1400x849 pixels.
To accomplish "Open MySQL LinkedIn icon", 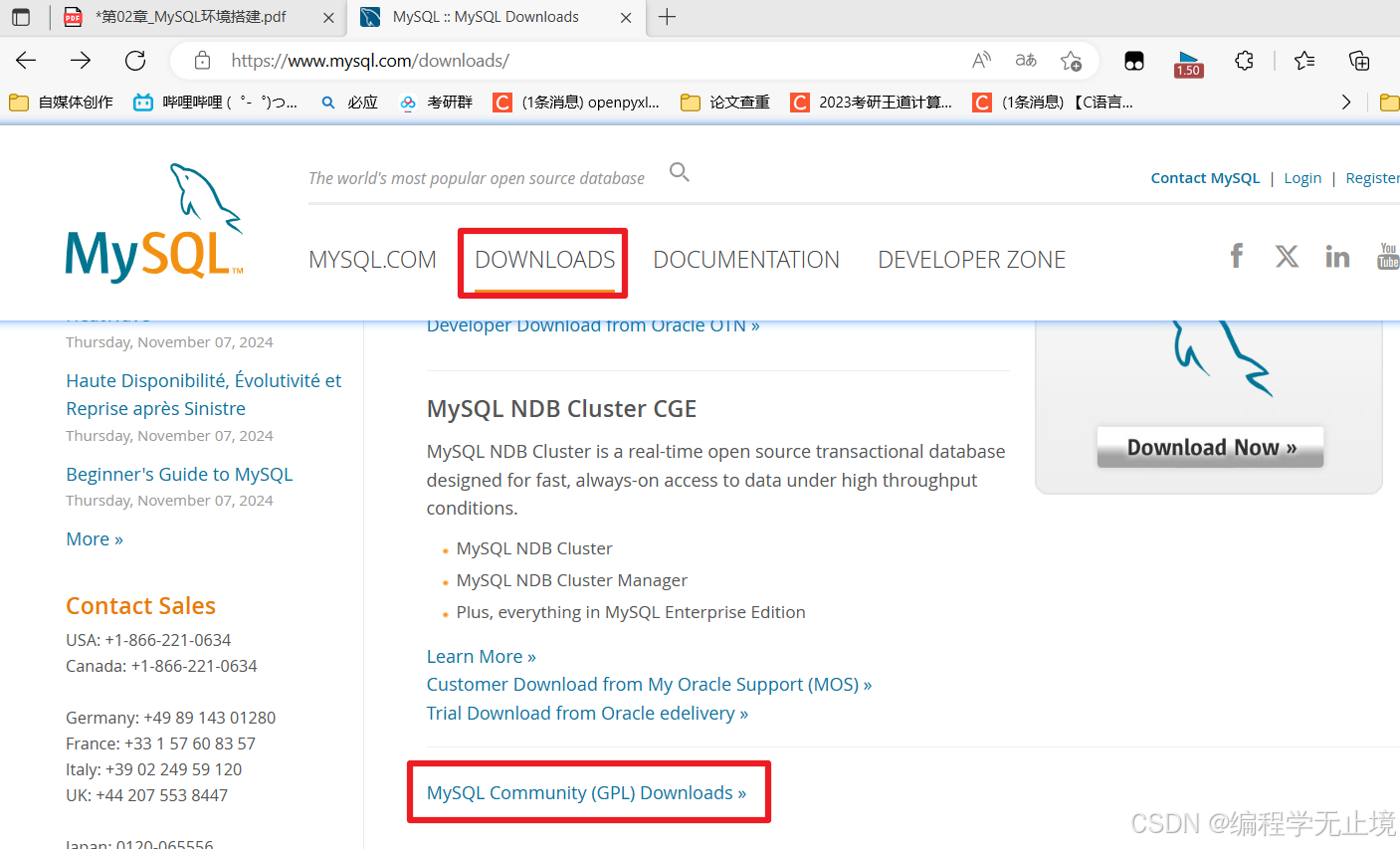I will [1337, 257].
